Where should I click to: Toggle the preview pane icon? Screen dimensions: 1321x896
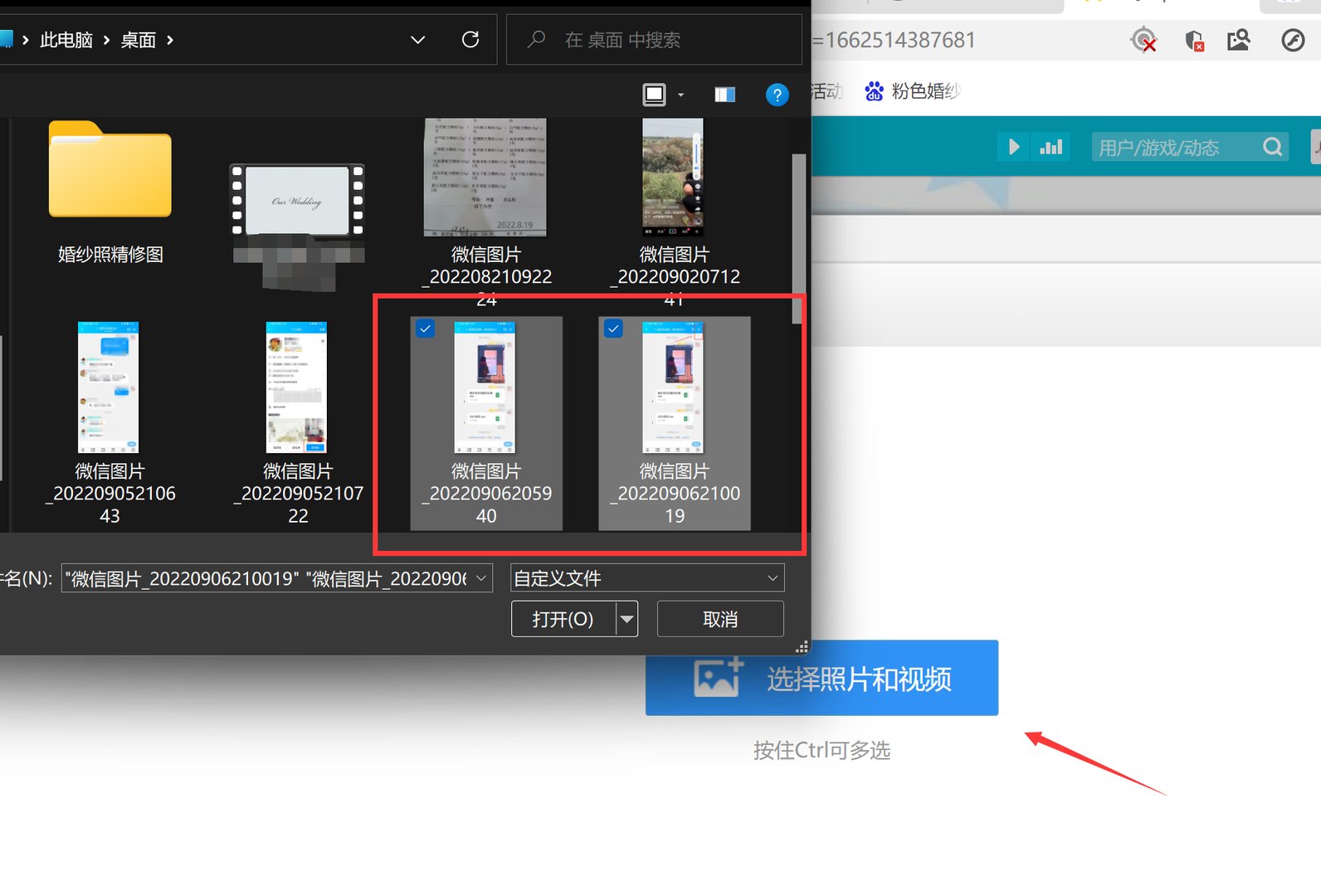point(724,95)
